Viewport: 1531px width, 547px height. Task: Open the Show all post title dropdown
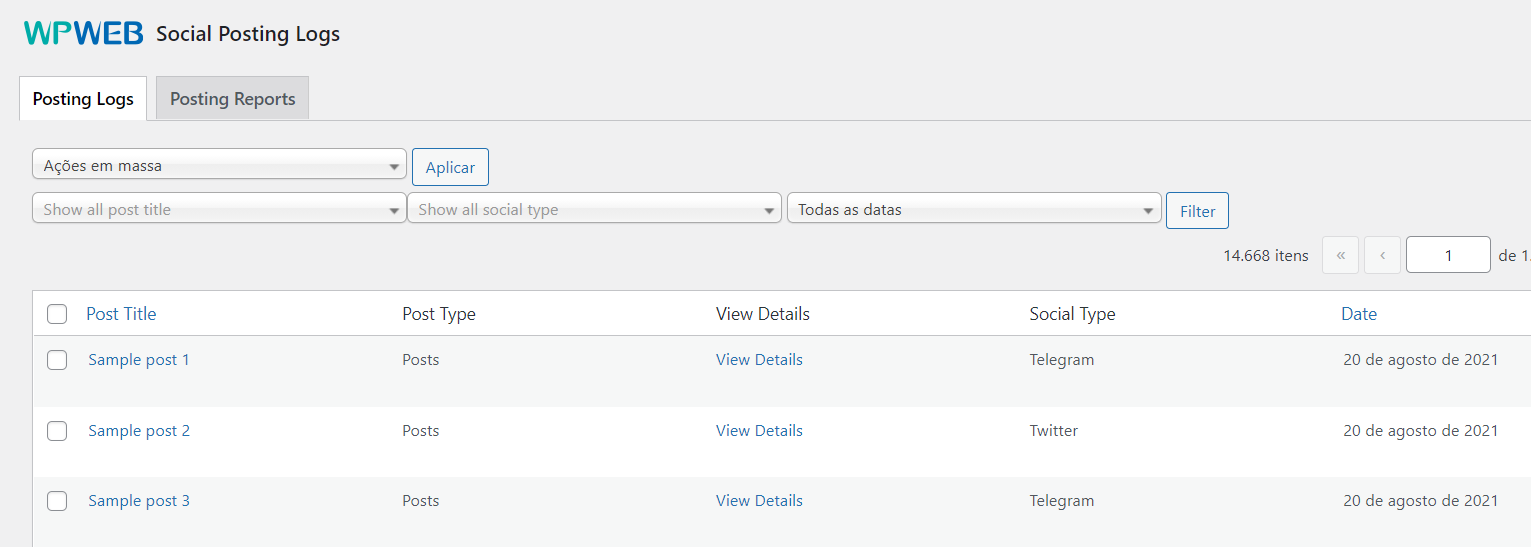219,209
